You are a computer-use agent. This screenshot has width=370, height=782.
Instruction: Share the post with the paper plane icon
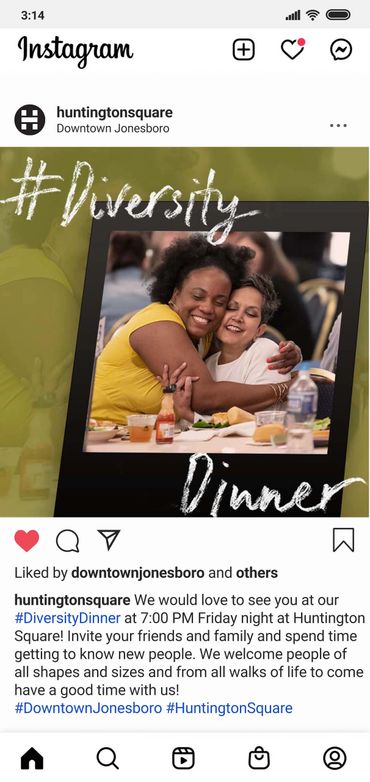pos(109,540)
